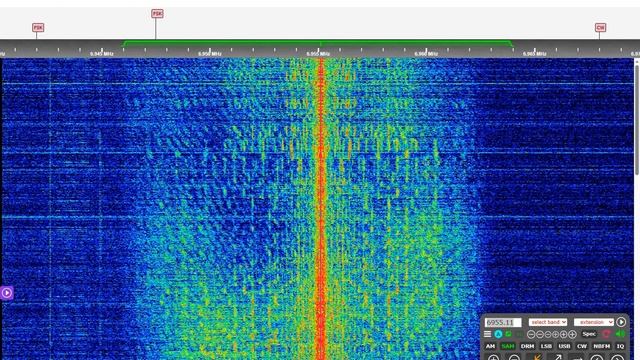Open the hamburger menu icon in control panel
This screenshot has height=360, width=640.
[x=487, y=334]
